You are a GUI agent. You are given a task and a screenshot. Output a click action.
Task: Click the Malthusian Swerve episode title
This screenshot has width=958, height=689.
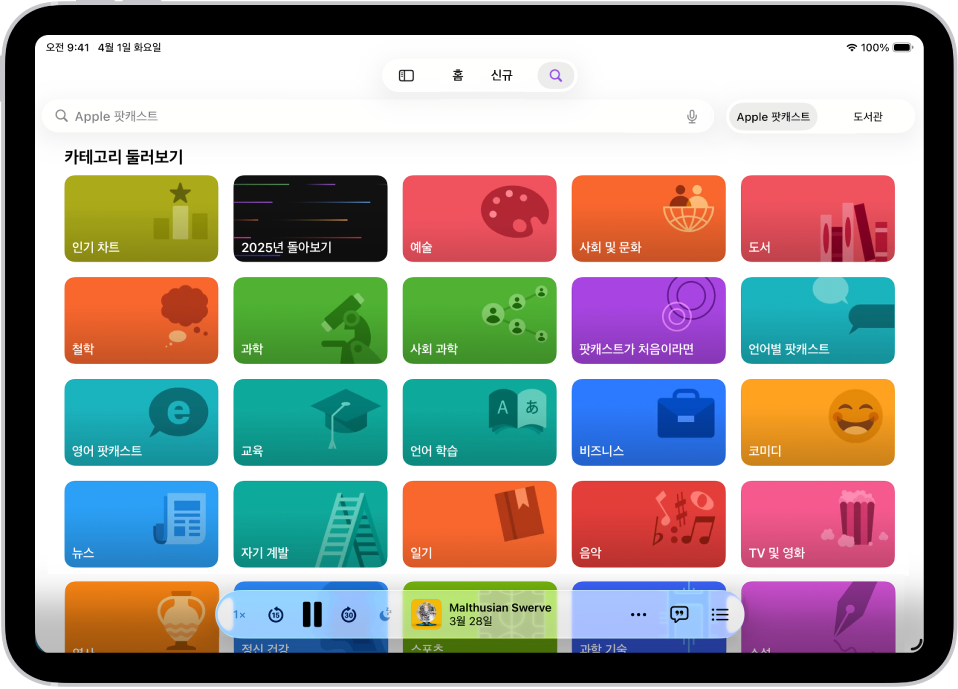[500, 608]
